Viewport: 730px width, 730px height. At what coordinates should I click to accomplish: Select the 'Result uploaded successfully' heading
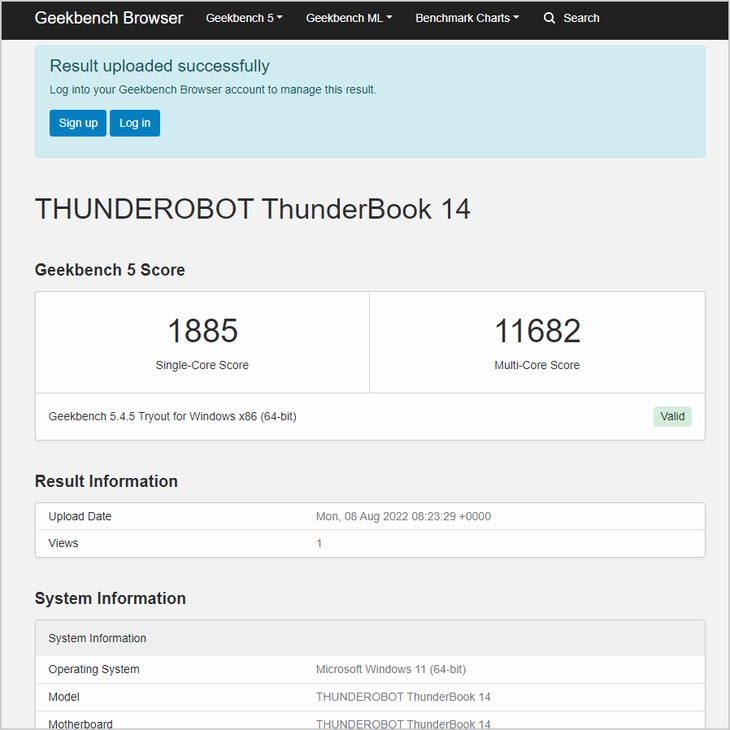pos(160,66)
